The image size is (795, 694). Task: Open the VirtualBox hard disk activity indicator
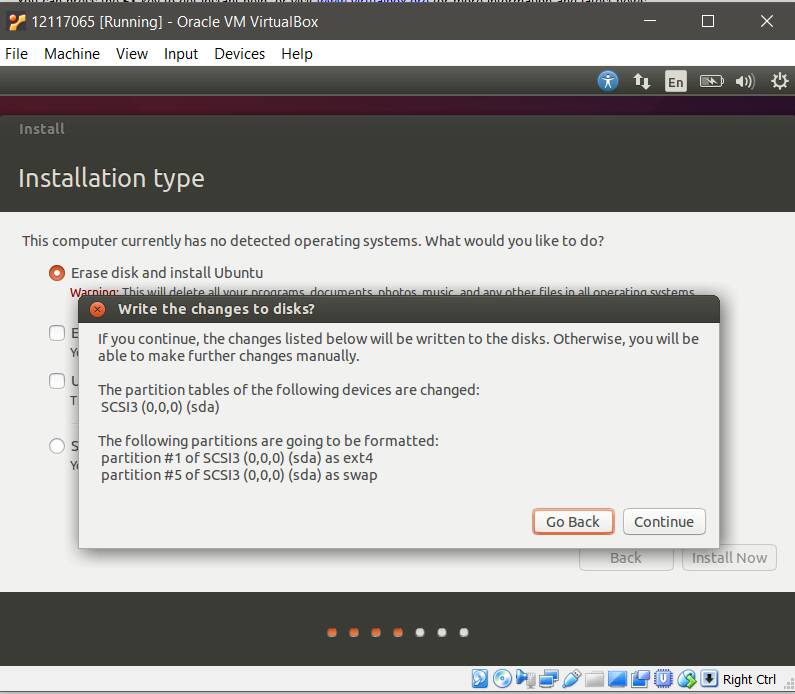pos(480,679)
